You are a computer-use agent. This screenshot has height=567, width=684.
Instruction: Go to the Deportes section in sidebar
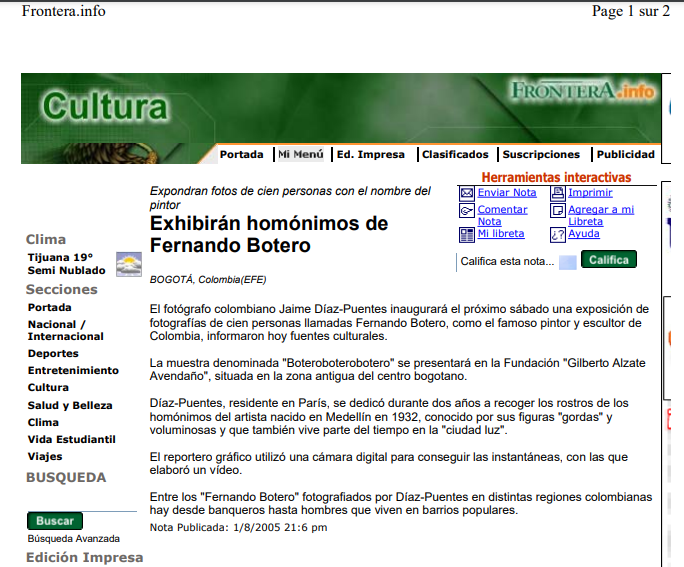coord(53,354)
